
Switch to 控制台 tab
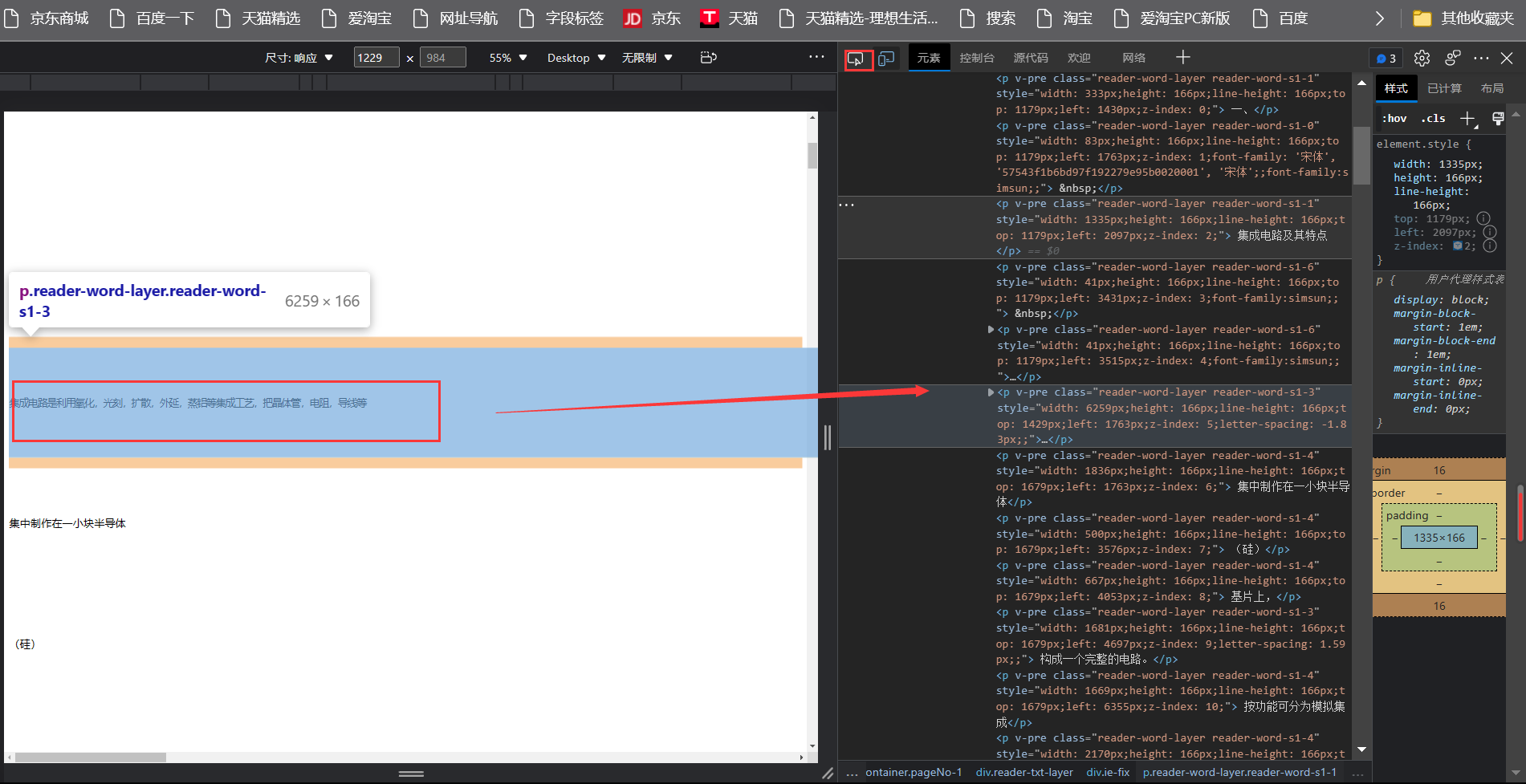pos(977,58)
